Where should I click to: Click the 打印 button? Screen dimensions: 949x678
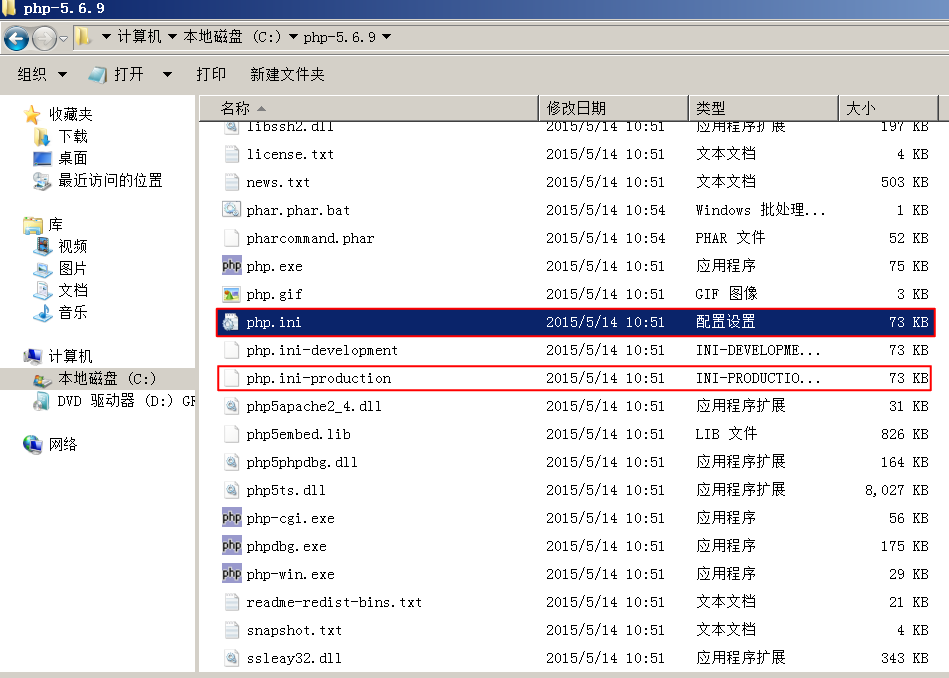pyautogui.click(x=211, y=74)
